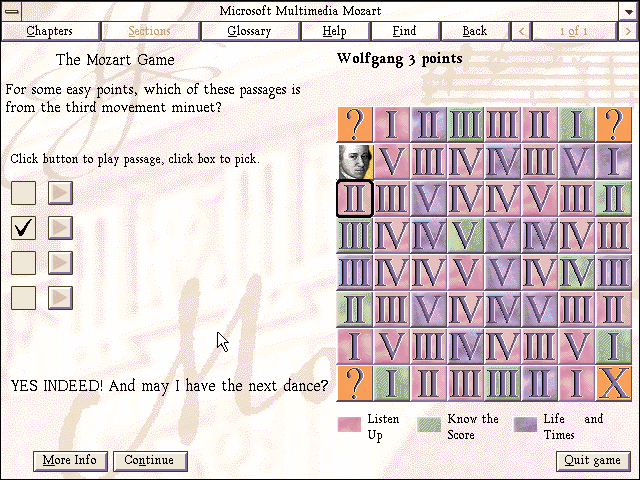
Task: Play the second passage, next to the checked box
Action: pyautogui.click(x=60, y=228)
